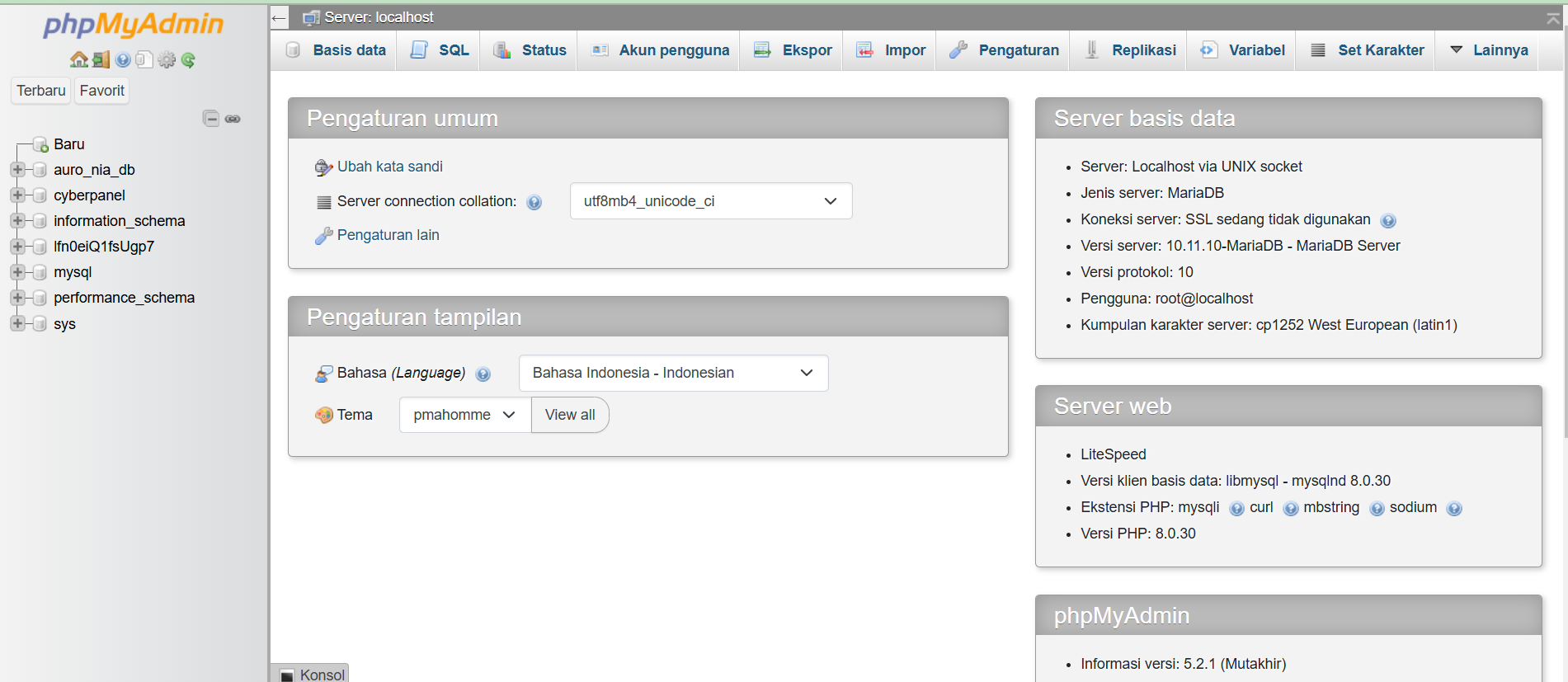
Task: Switch to the SQL tab
Action: click(x=440, y=50)
